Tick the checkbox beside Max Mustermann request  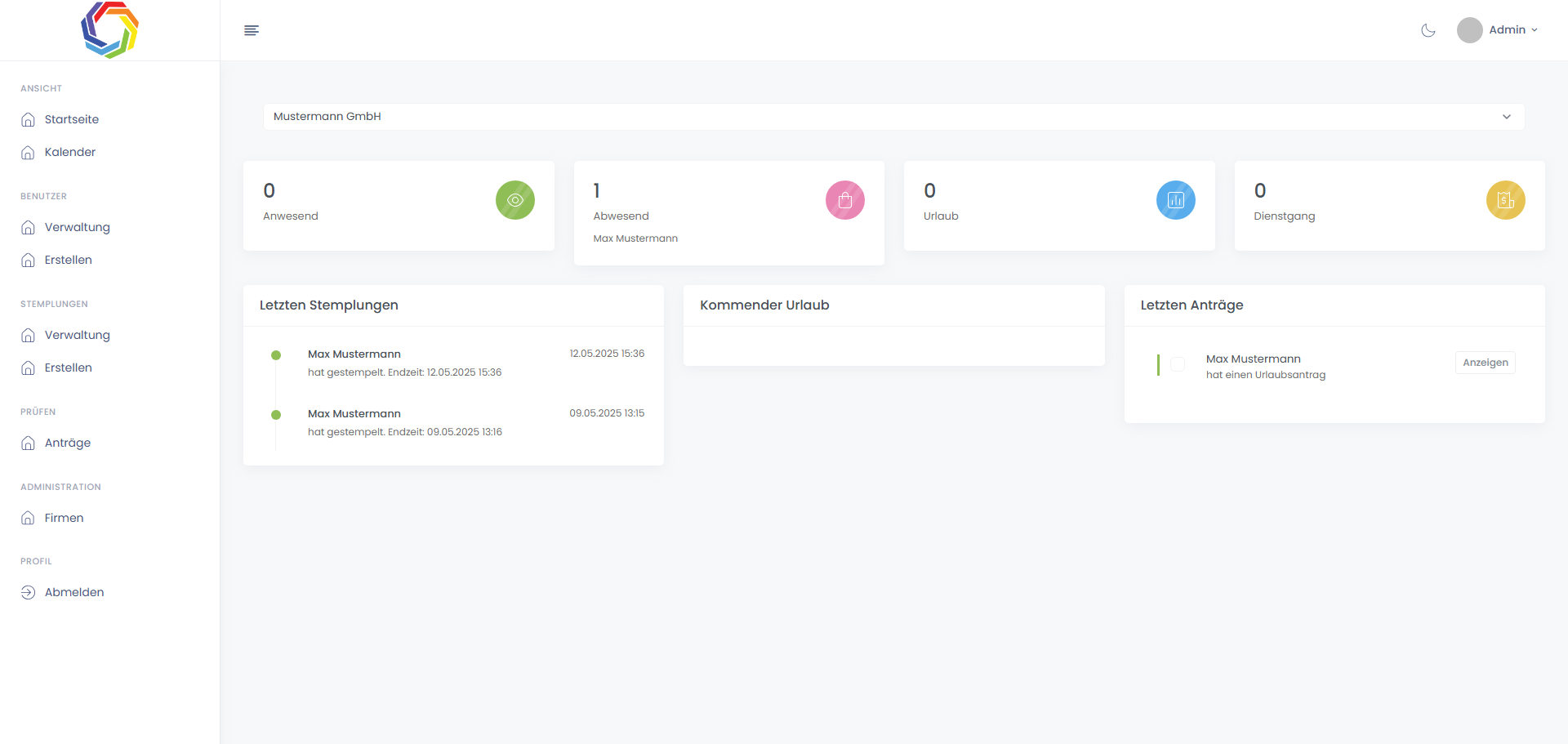pyautogui.click(x=1178, y=364)
